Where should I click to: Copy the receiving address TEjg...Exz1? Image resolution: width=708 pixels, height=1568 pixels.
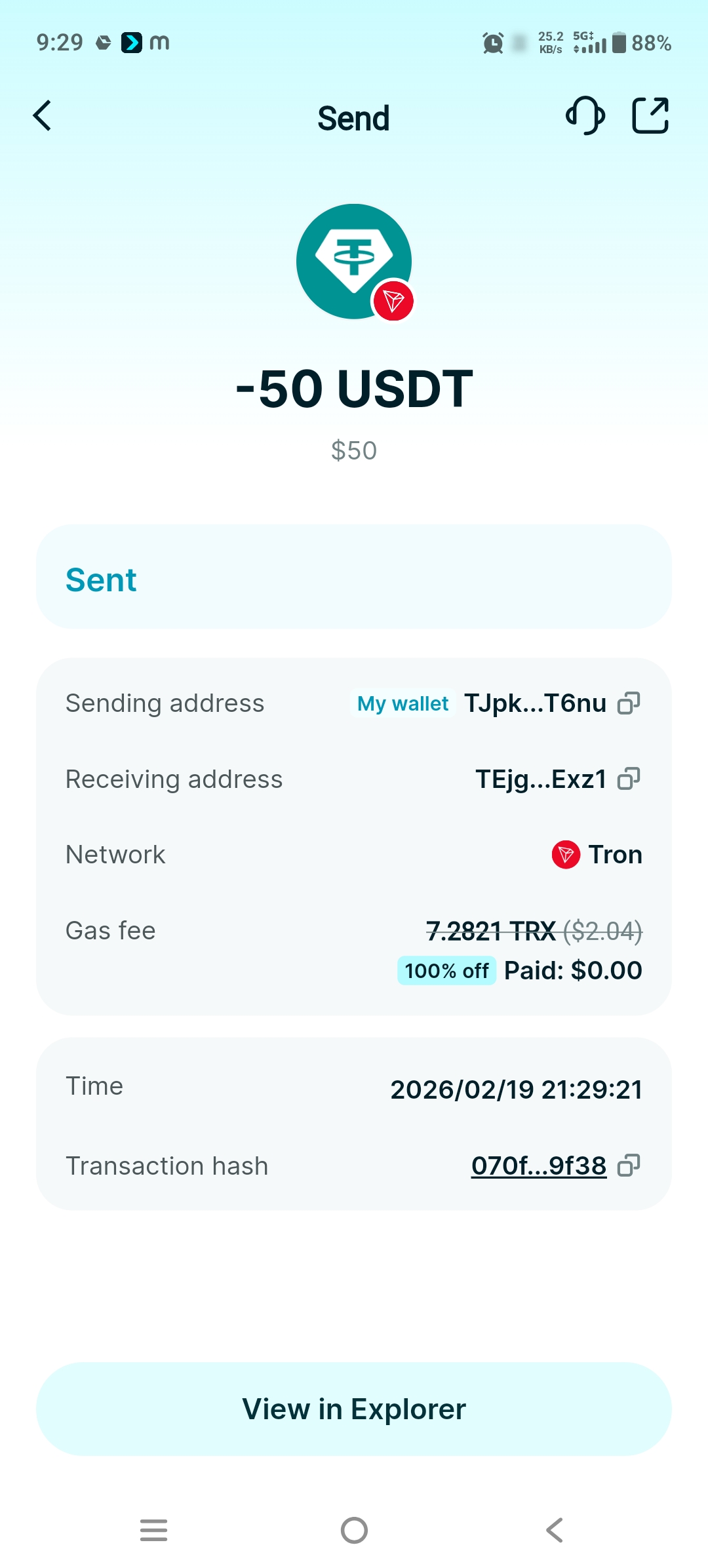[629, 779]
